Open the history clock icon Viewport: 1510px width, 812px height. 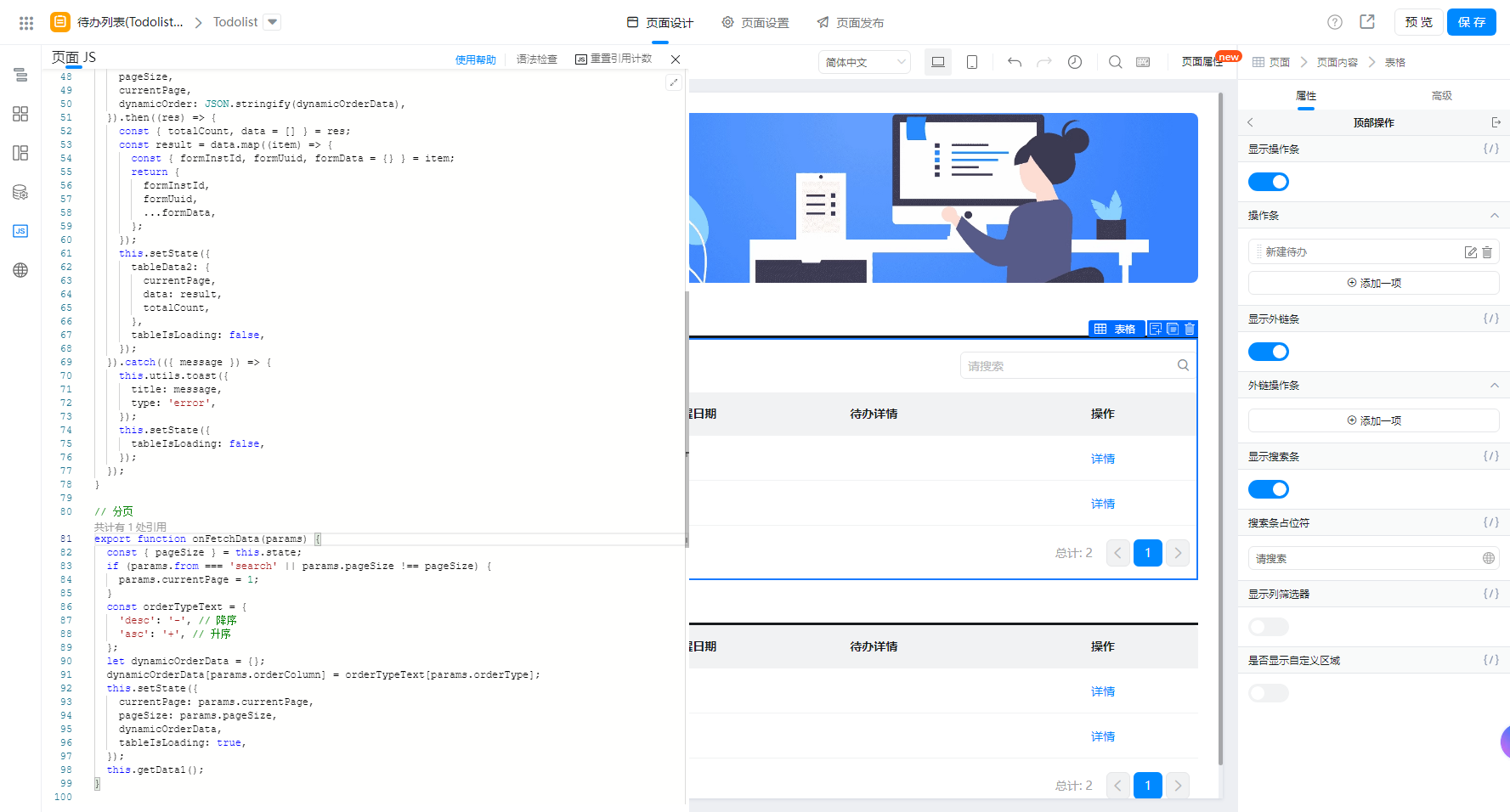pos(1075,62)
